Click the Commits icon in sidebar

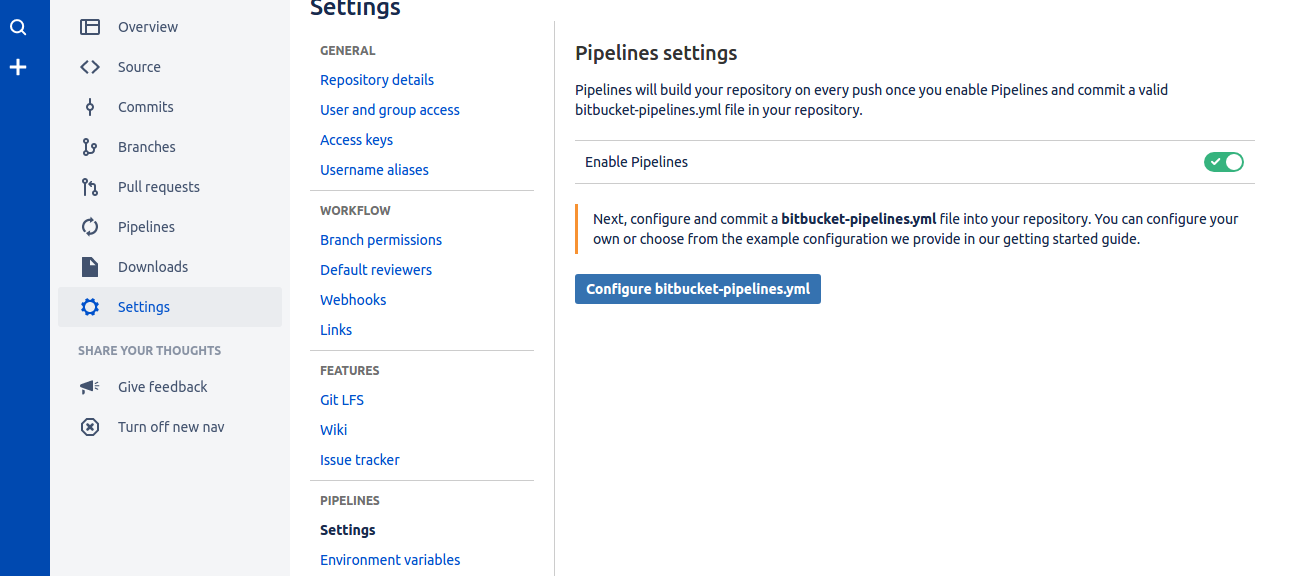pyautogui.click(x=90, y=107)
